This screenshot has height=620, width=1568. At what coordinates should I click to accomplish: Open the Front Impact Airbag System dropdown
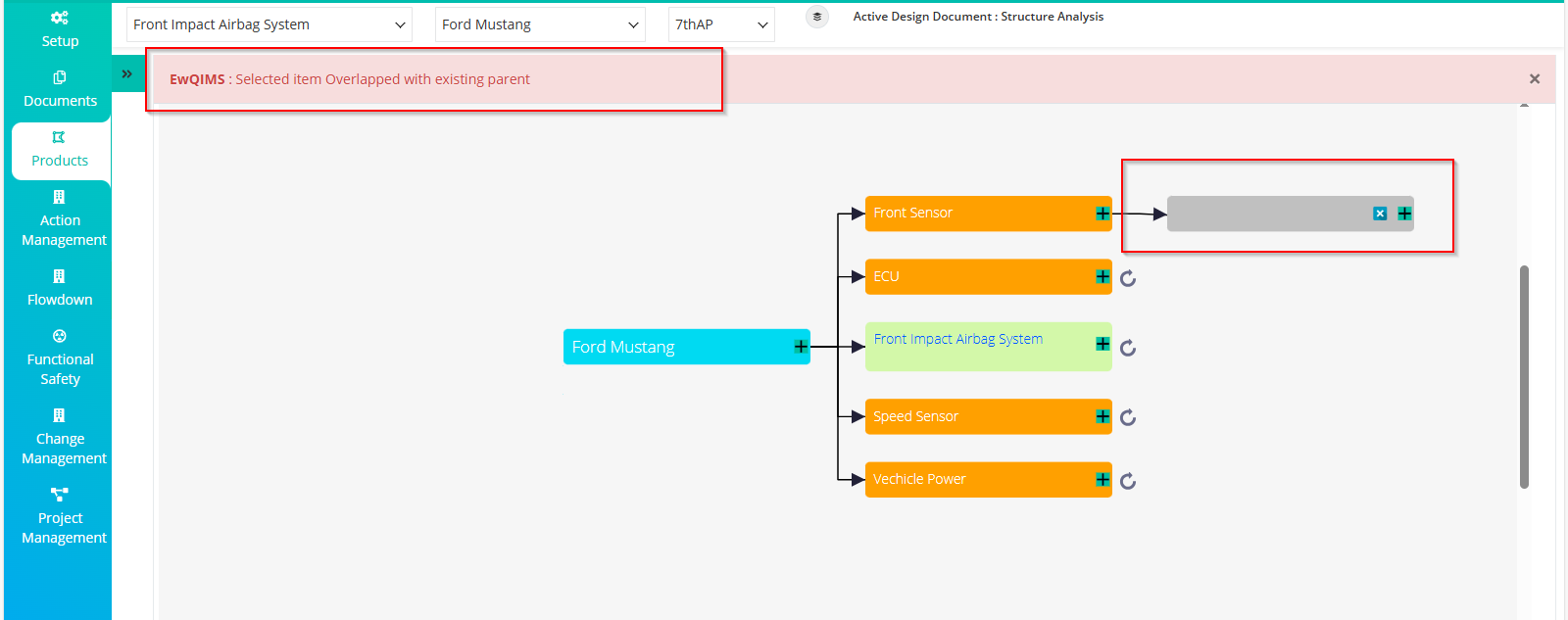coord(269,24)
